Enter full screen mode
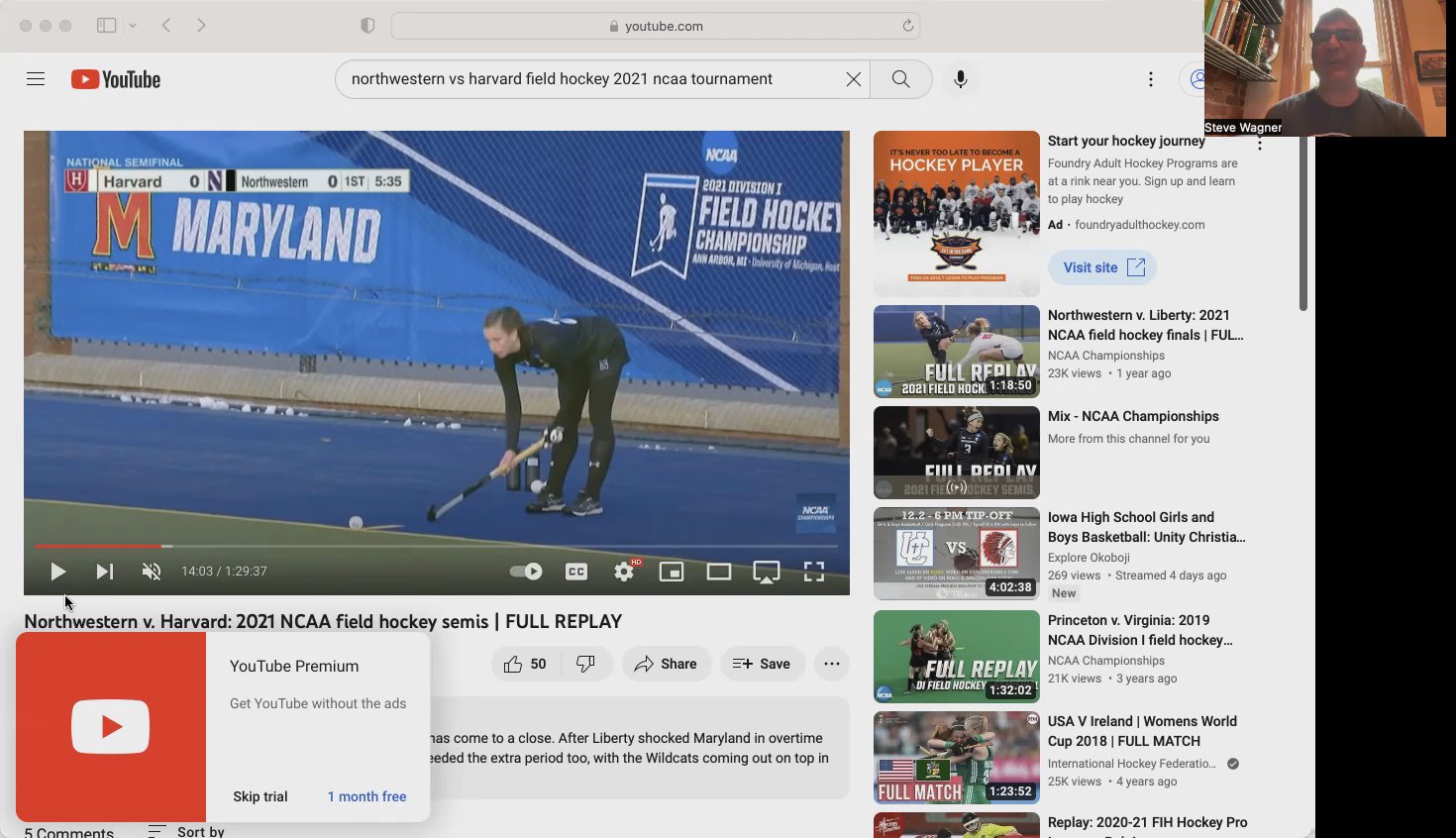The image size is (1456, 838). pyautogui.click(x=814, y=572)
